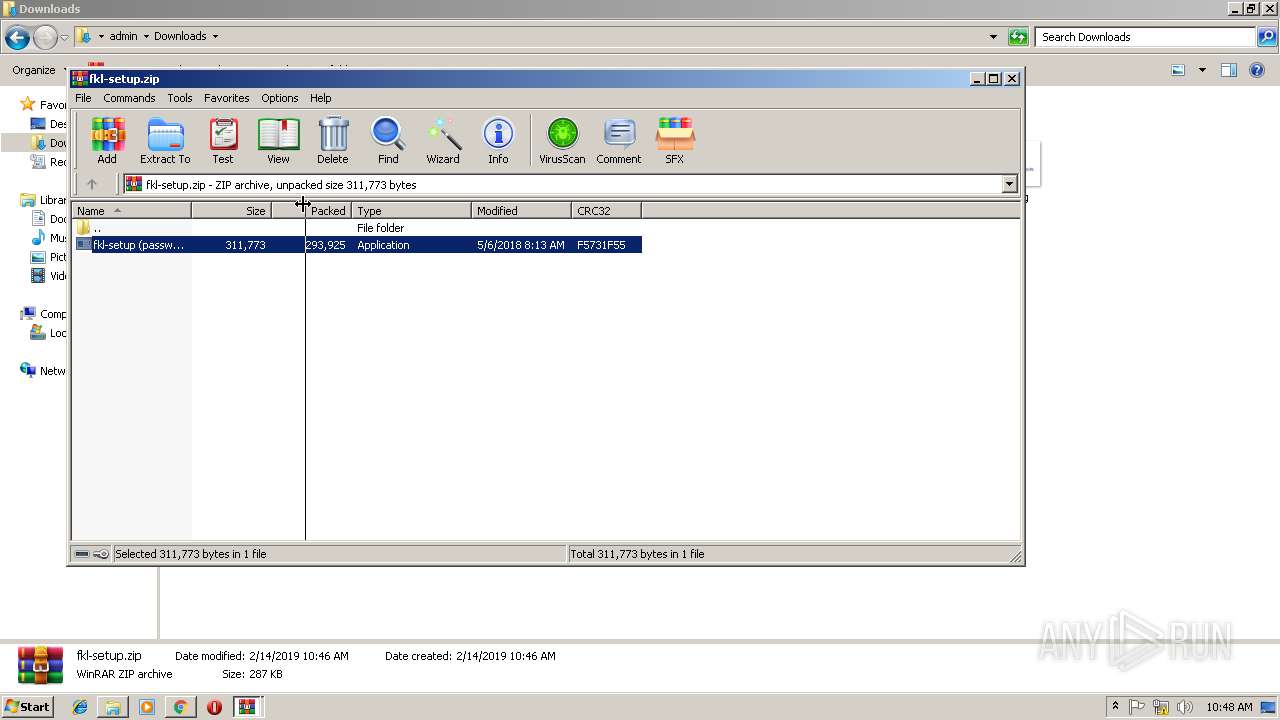Expand the Downloads breadcrumb arrow
Image resolution: width=1280 pixels, height=720 pixels.
215,37
